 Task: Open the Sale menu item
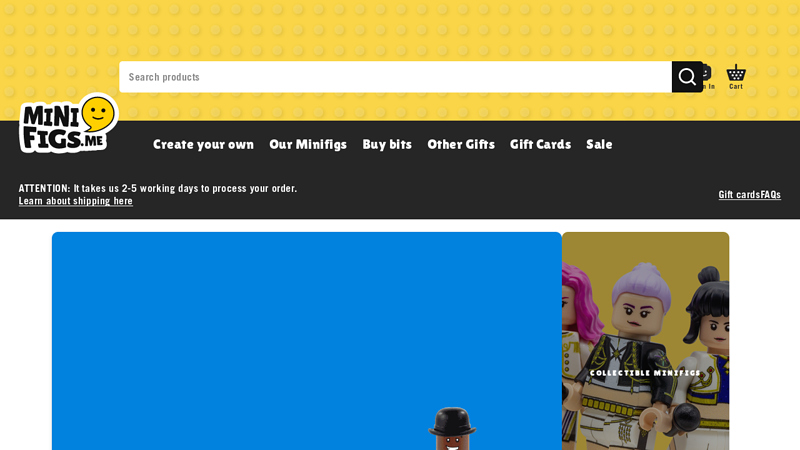pyautogui.click(x=599, y=144)
